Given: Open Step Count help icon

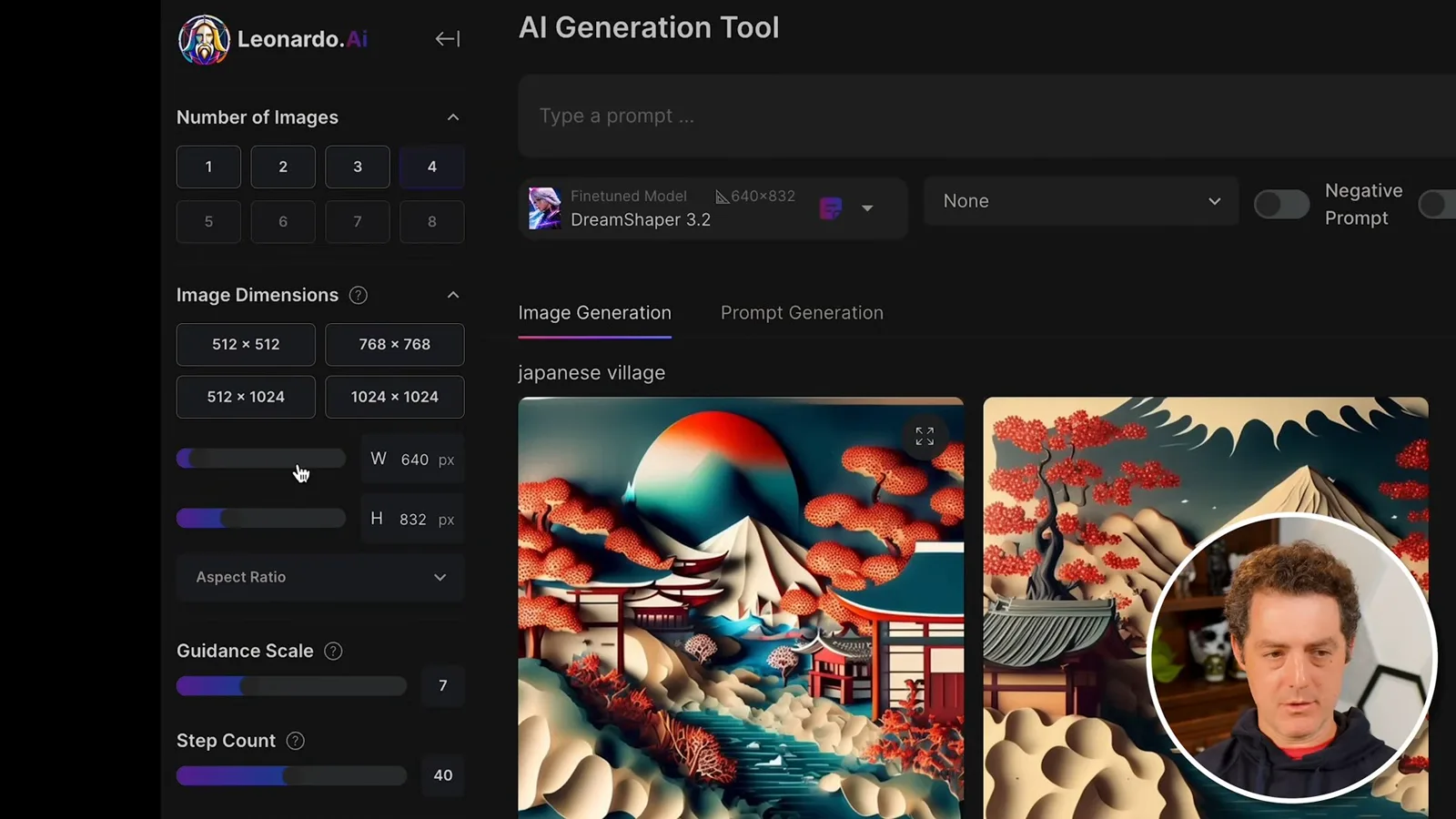Looking at the screenshot, I should point(295,741).
